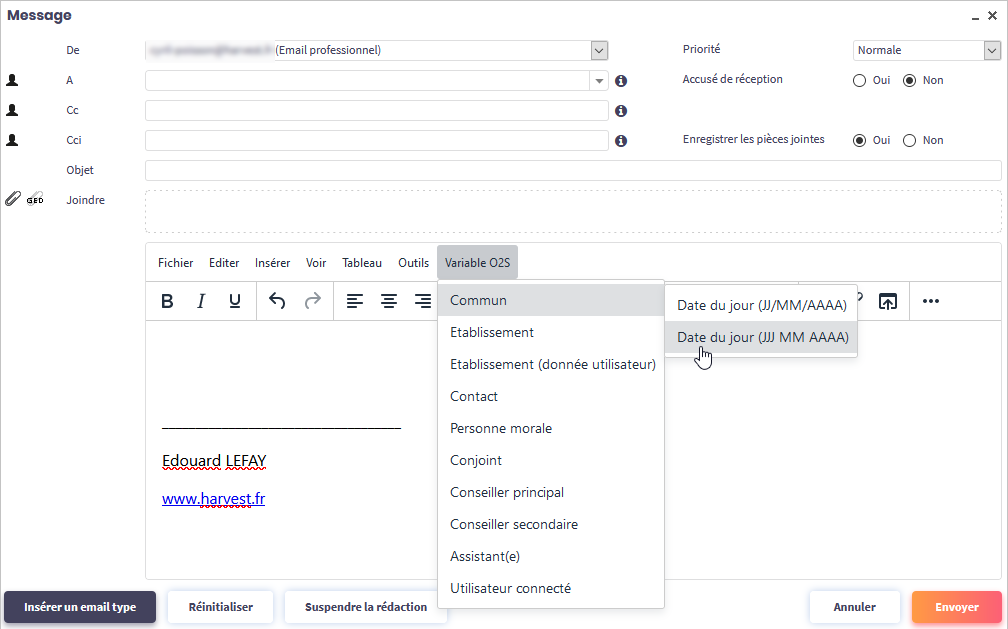Click Insérer un email type
The width and height of the screenshot is (1008, 629).
pyautogui.click(x=80, y=607)
